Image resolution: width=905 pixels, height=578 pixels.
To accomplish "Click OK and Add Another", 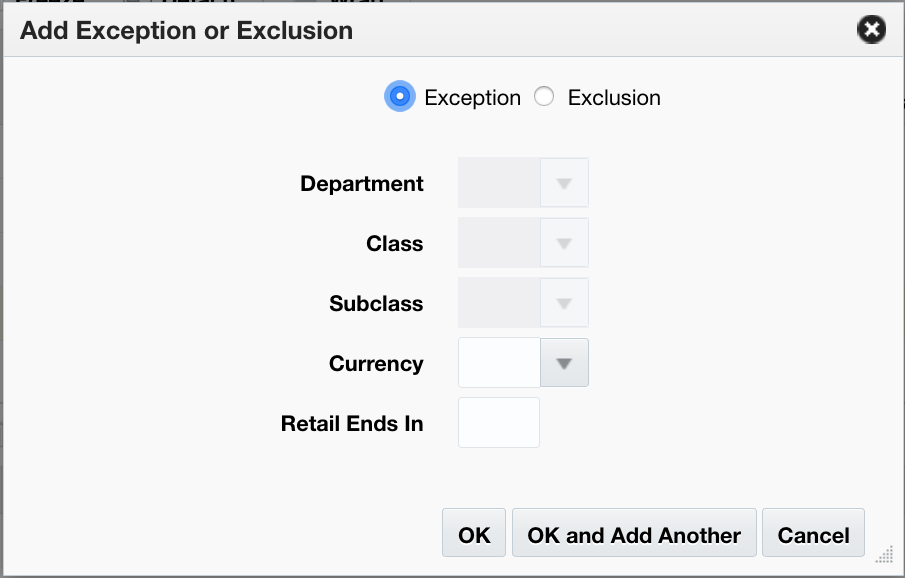I will tap(634, 532).
